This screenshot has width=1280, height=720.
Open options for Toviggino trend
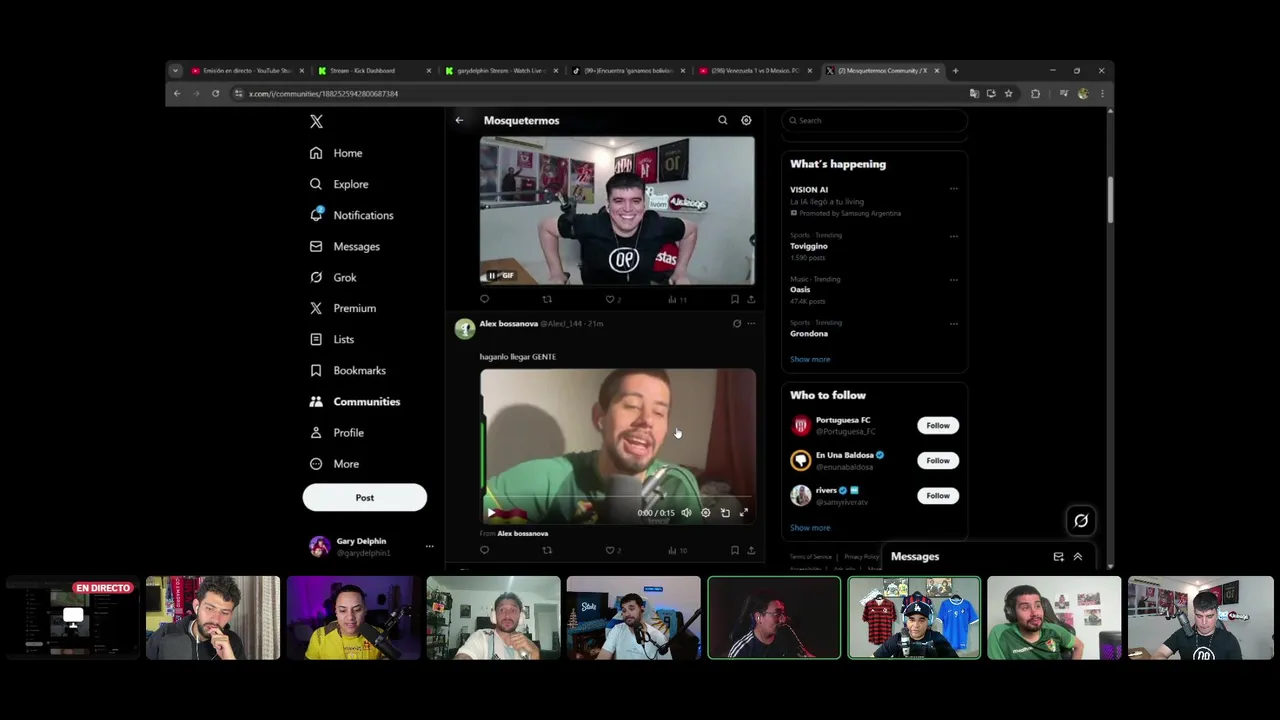954,237
